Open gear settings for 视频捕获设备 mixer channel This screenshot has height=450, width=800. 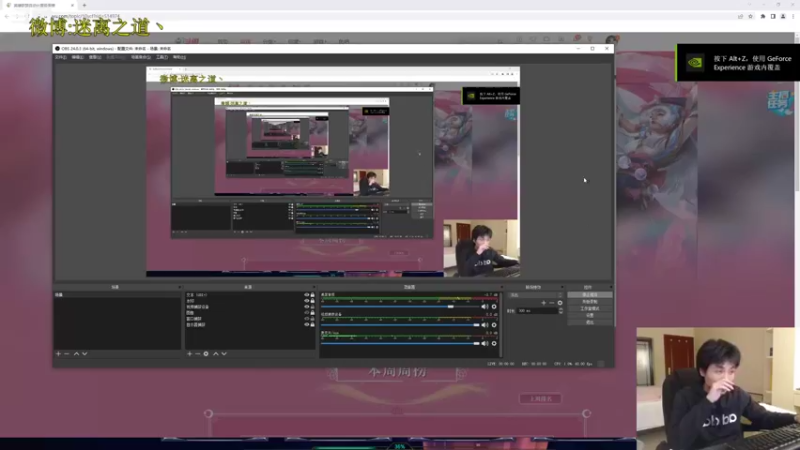(494, 325)
